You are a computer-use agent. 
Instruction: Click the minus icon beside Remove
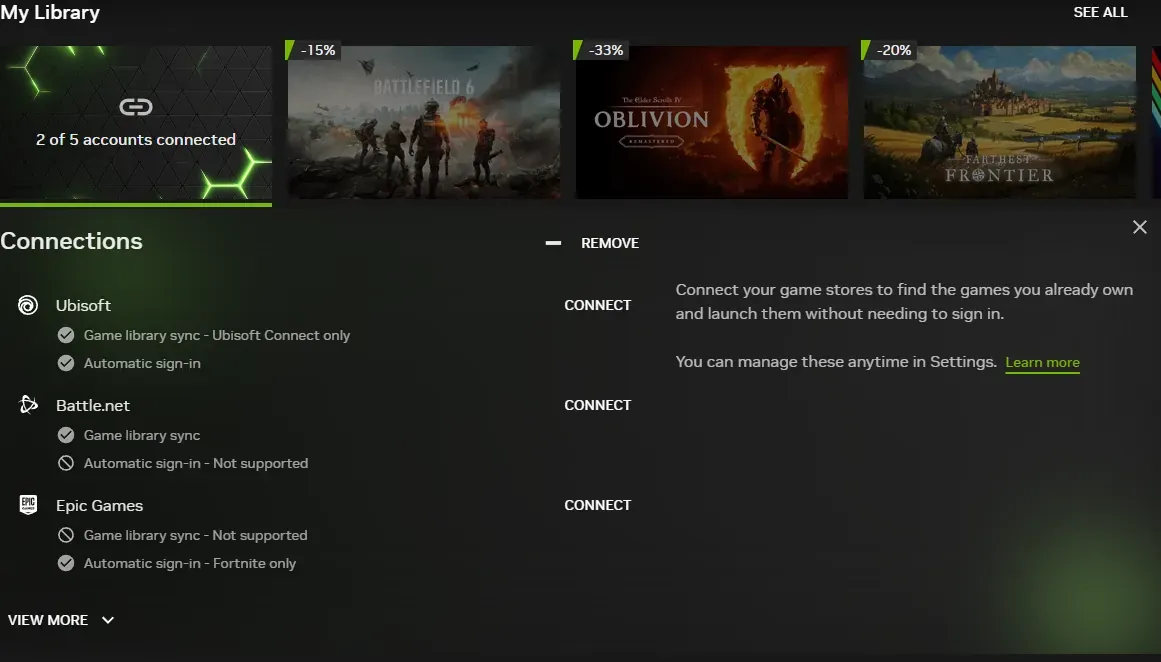(553, 243)
